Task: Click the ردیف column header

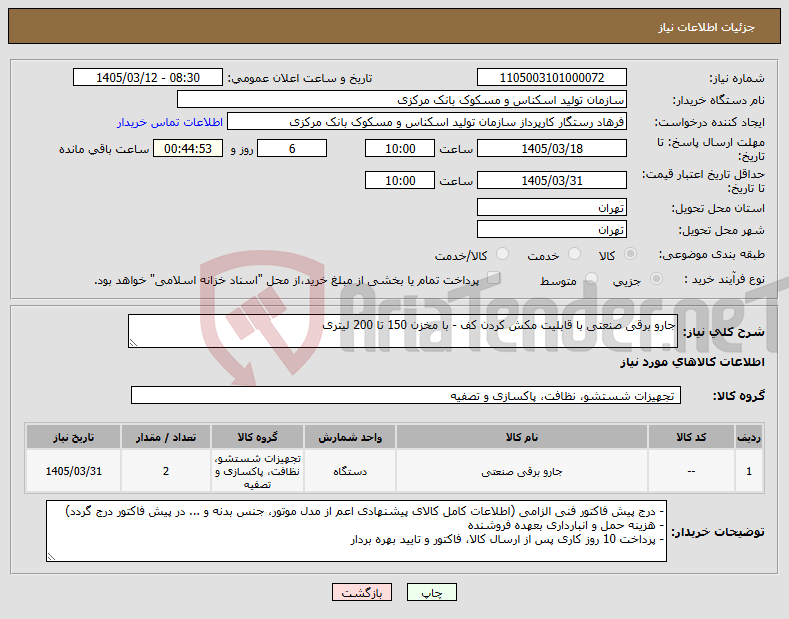Action: pyautogui.click(x=749, y=437)
